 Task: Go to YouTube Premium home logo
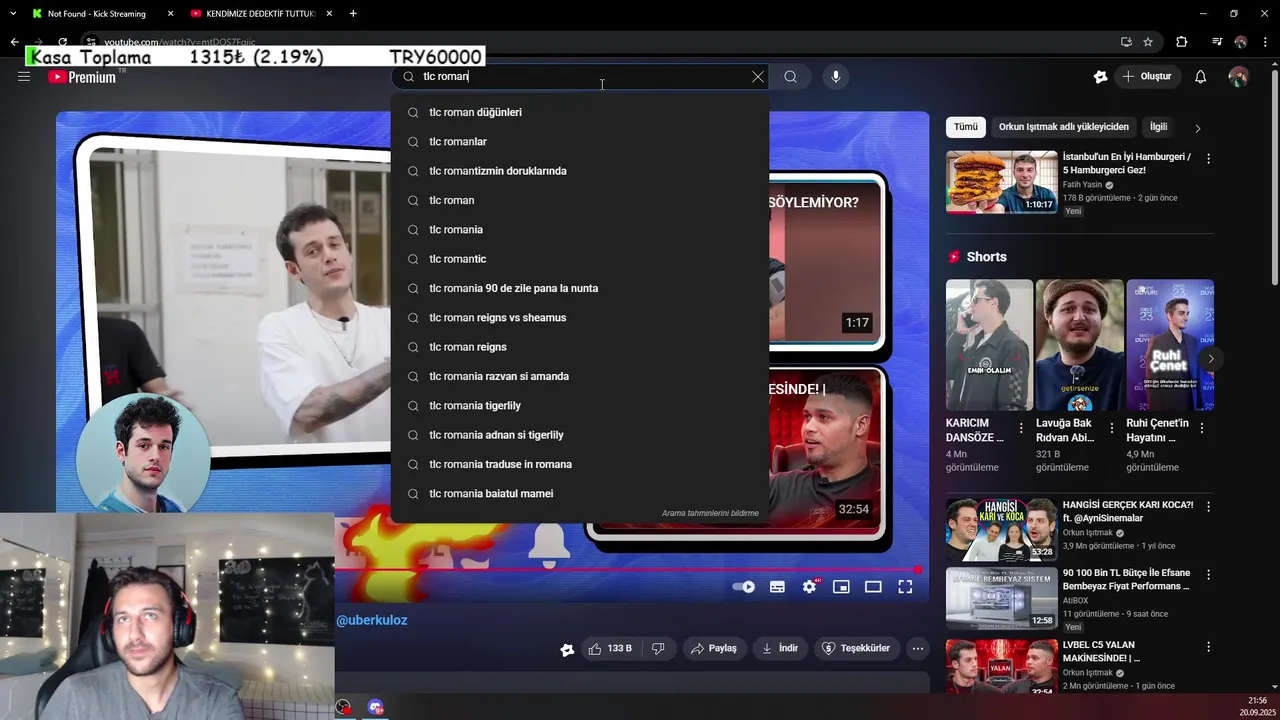pyautogui.click(x=82, y=77)
